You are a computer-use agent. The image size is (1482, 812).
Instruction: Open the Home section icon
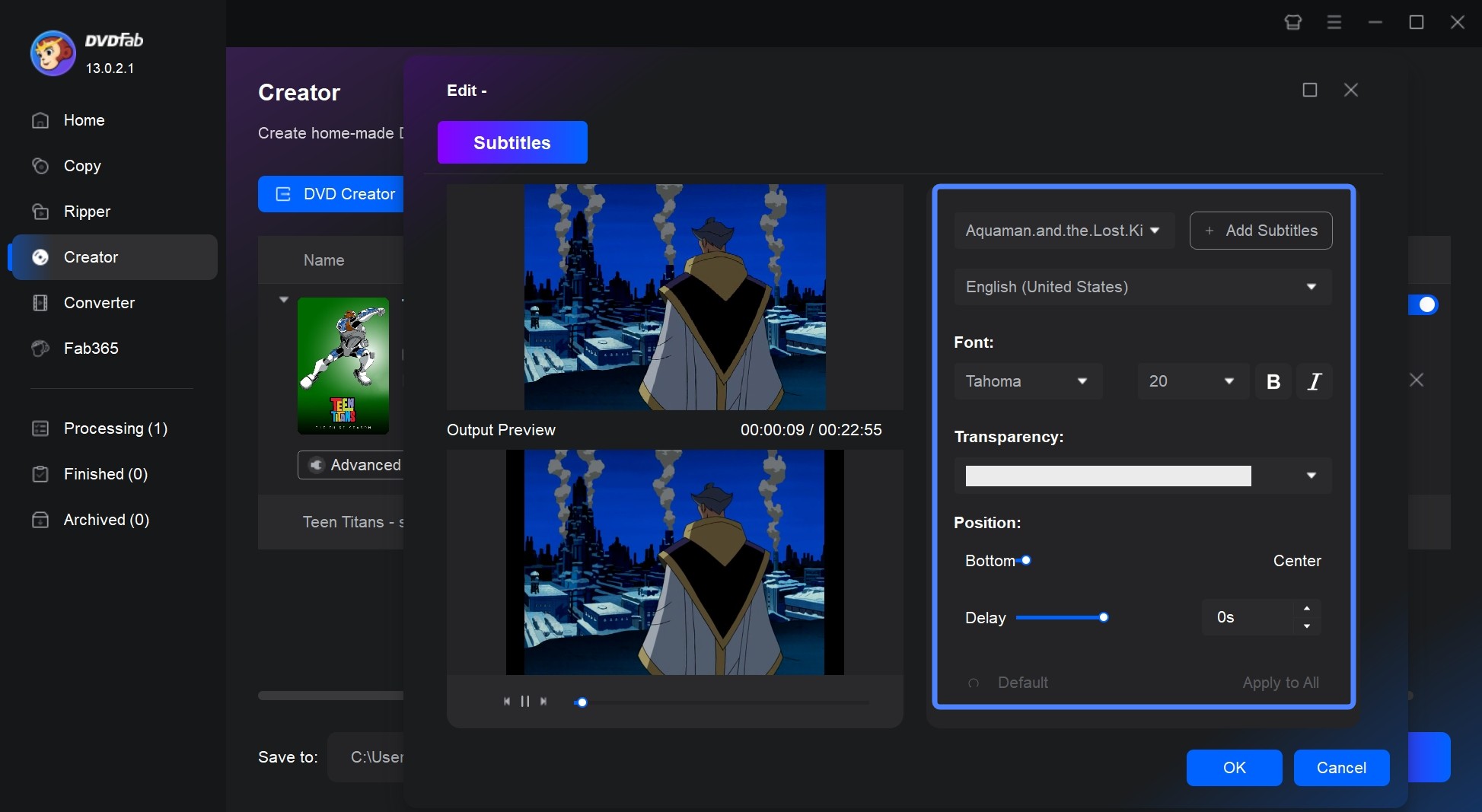tap(40, 120)
